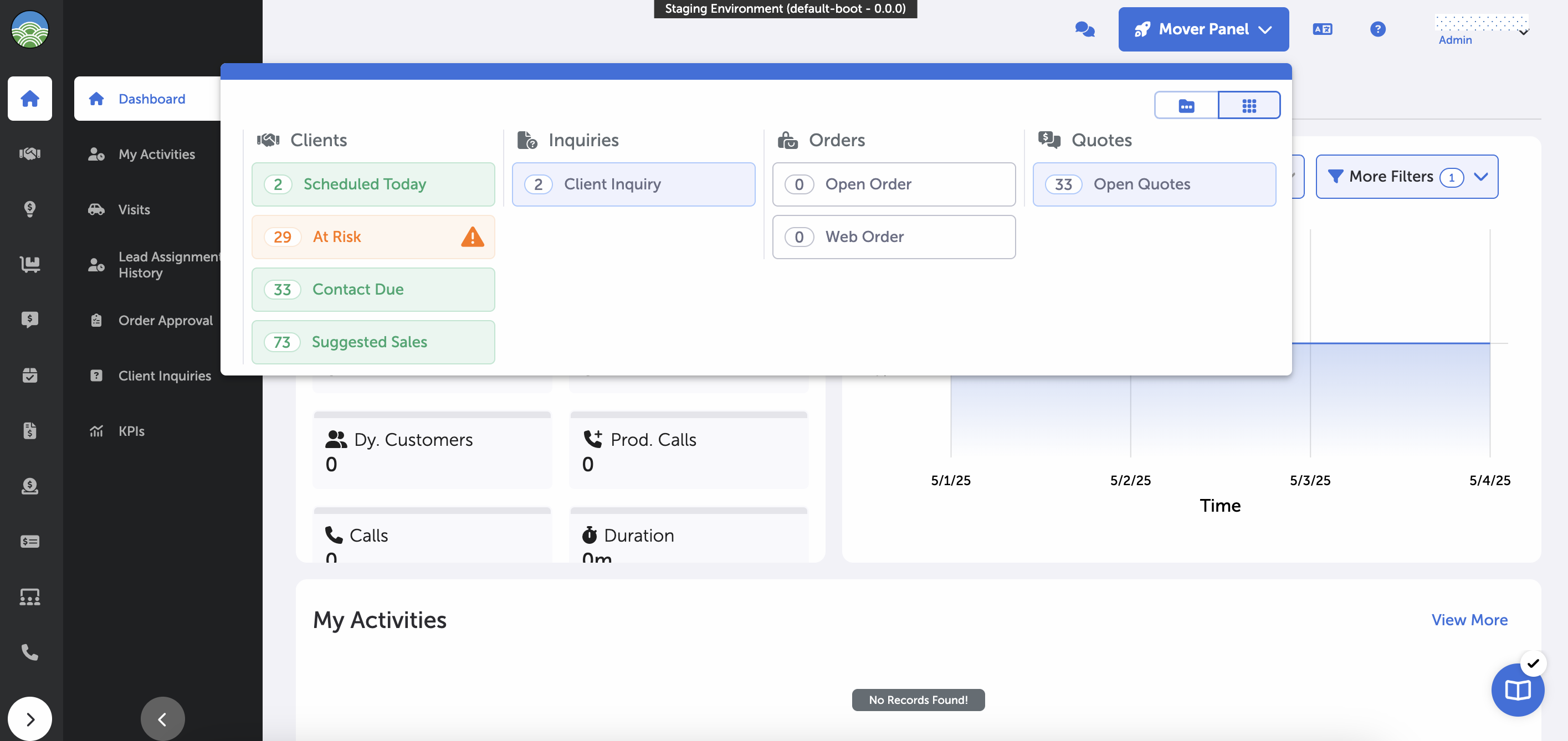Click the At Risk warning triangle icon
1568x741 pixels.
[x=473, y=236]
